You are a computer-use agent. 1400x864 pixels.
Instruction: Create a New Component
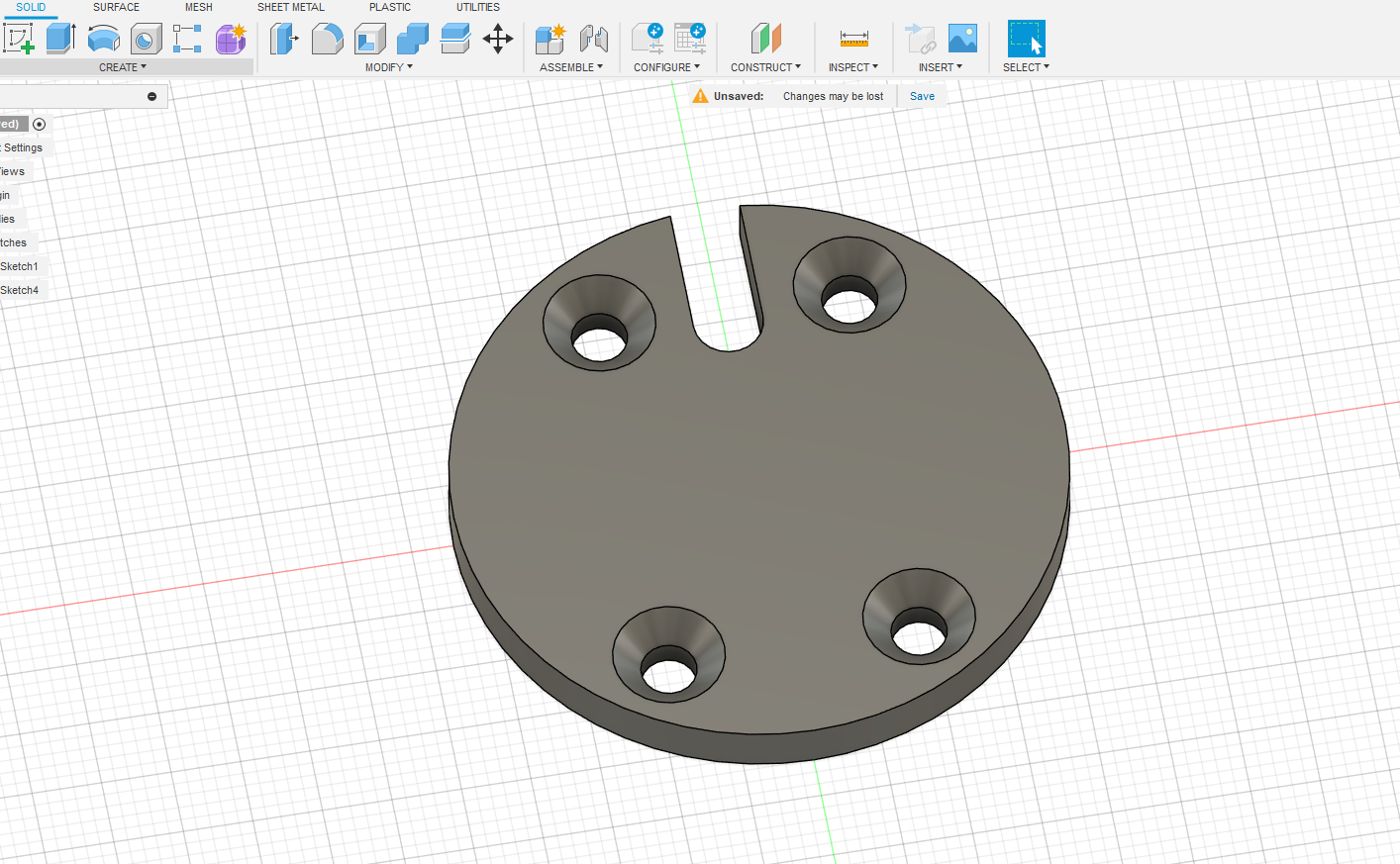[550, 39]
